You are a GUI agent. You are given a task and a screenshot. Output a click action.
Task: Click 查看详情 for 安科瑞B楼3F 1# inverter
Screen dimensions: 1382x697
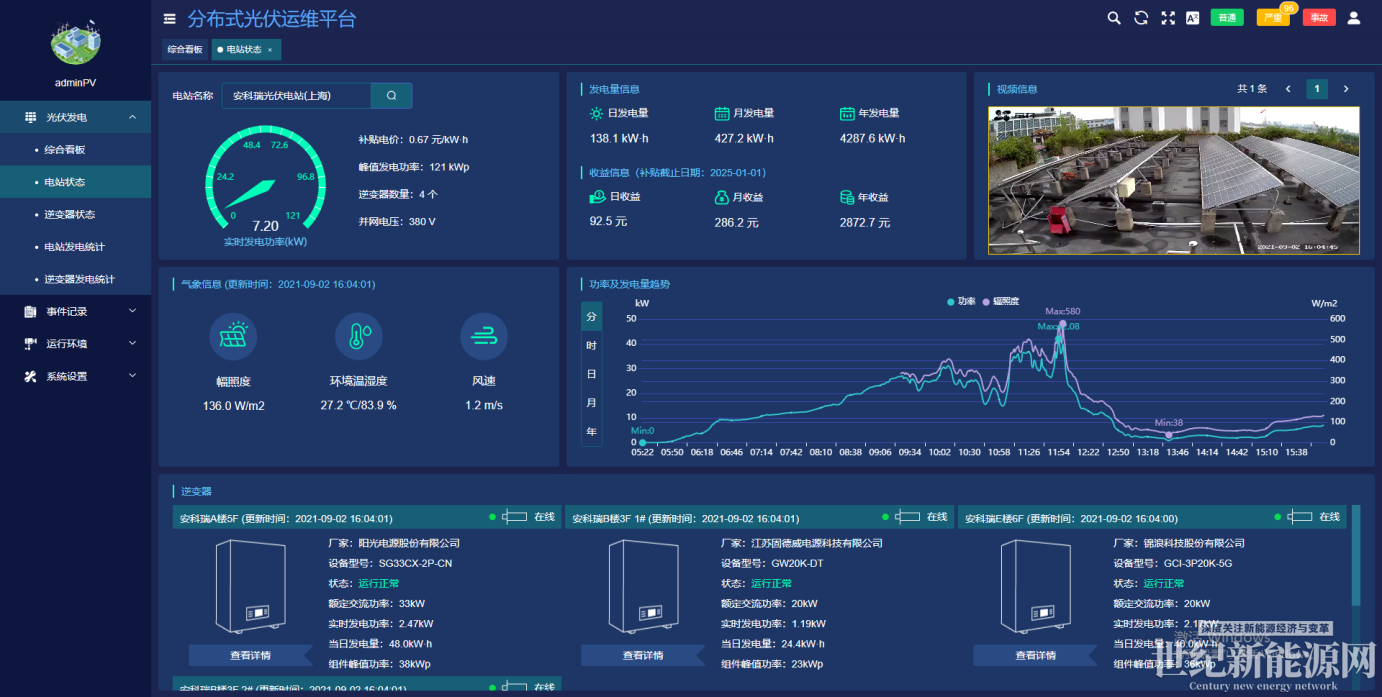coord(643,655)
